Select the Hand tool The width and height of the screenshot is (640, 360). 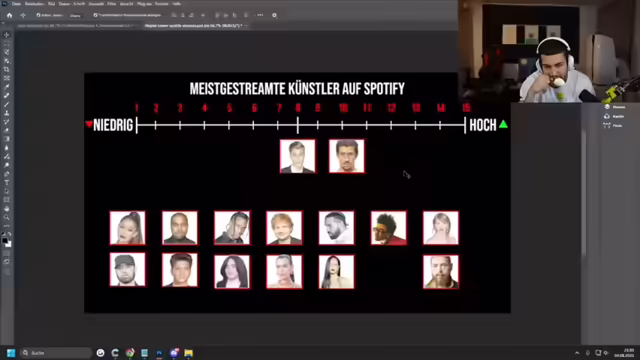coord(7,209)
